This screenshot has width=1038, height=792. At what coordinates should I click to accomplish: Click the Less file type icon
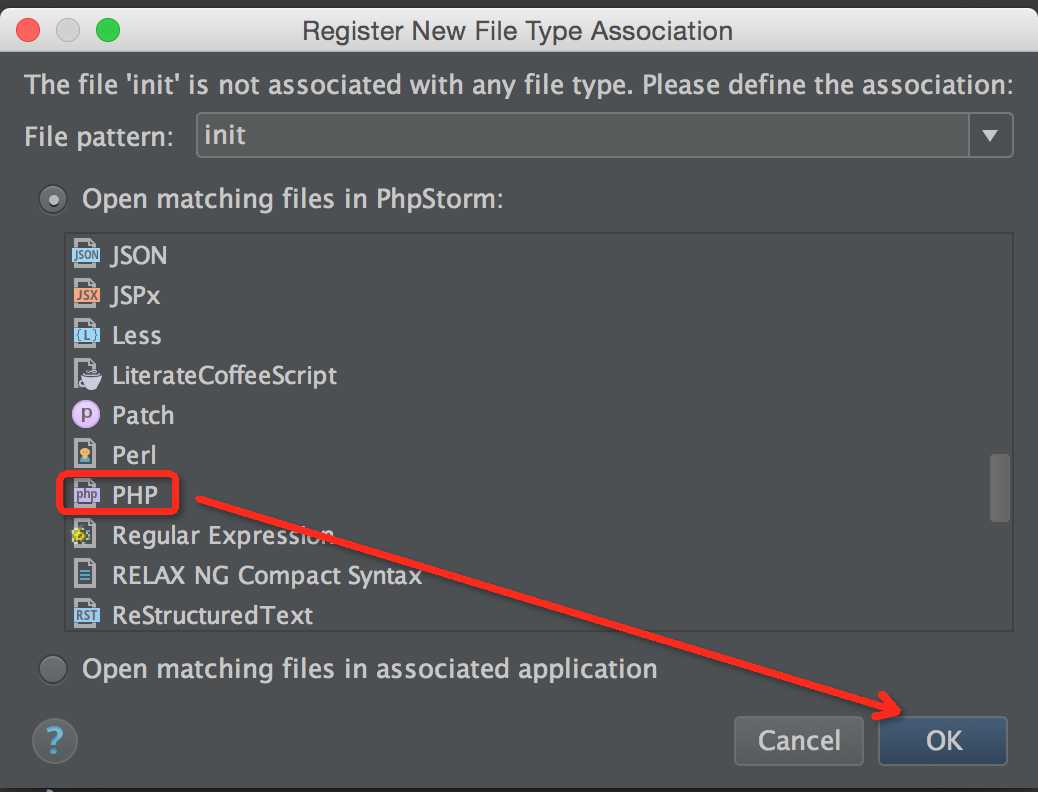(87, 335)
